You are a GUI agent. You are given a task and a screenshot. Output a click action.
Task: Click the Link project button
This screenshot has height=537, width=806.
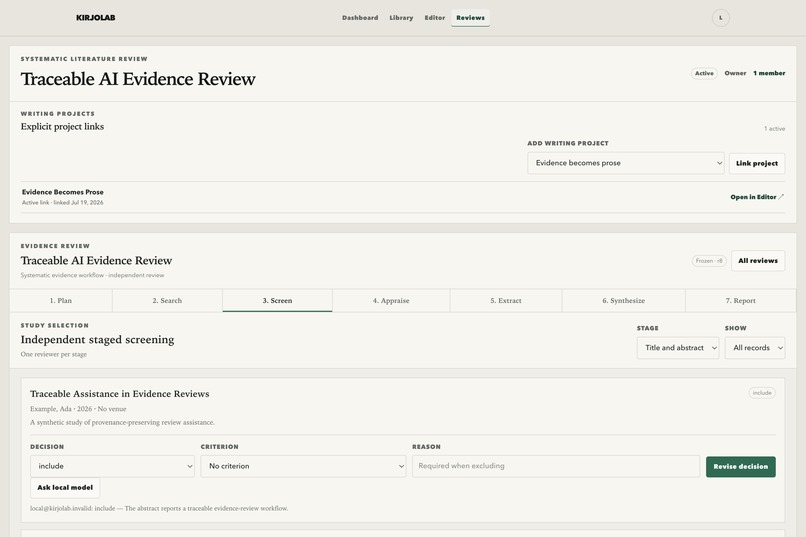757,163
